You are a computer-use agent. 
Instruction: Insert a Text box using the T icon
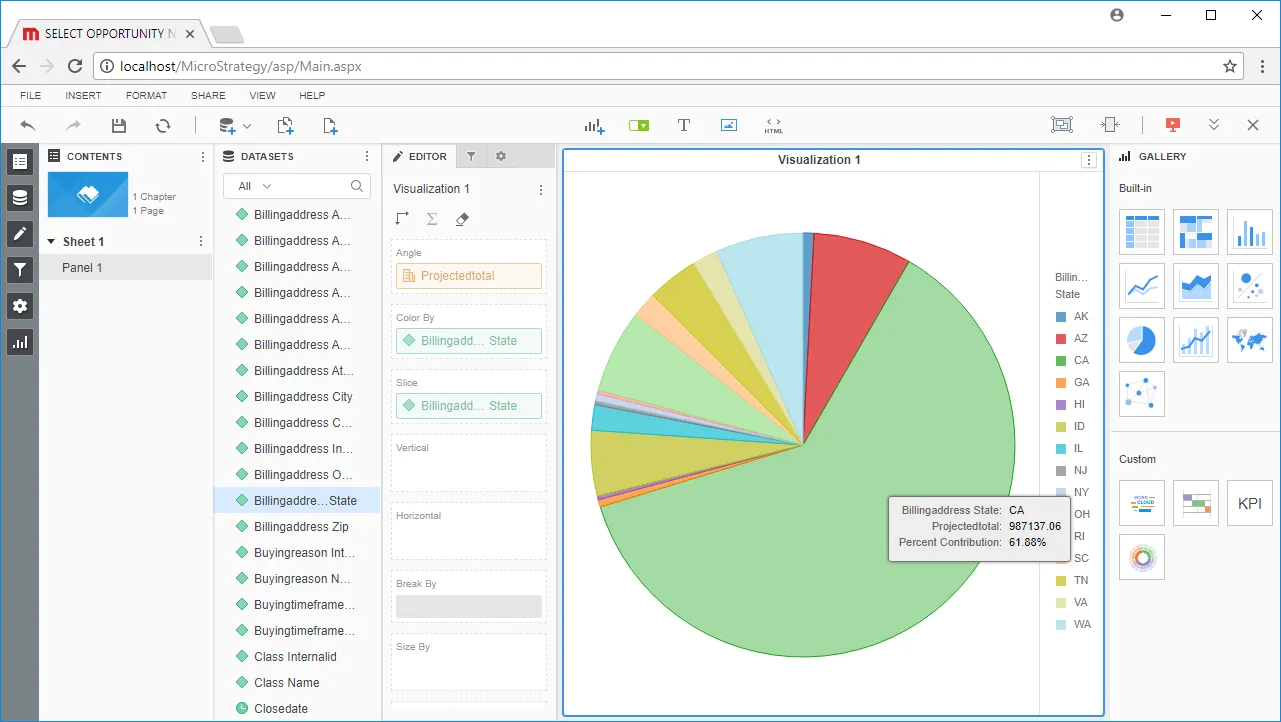684,125
